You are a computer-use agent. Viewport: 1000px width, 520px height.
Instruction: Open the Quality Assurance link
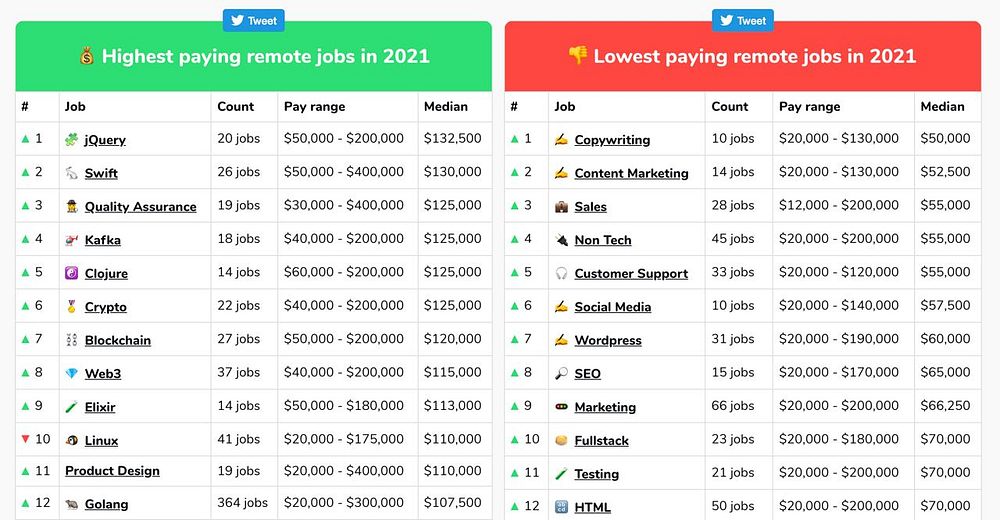[140, 207]
